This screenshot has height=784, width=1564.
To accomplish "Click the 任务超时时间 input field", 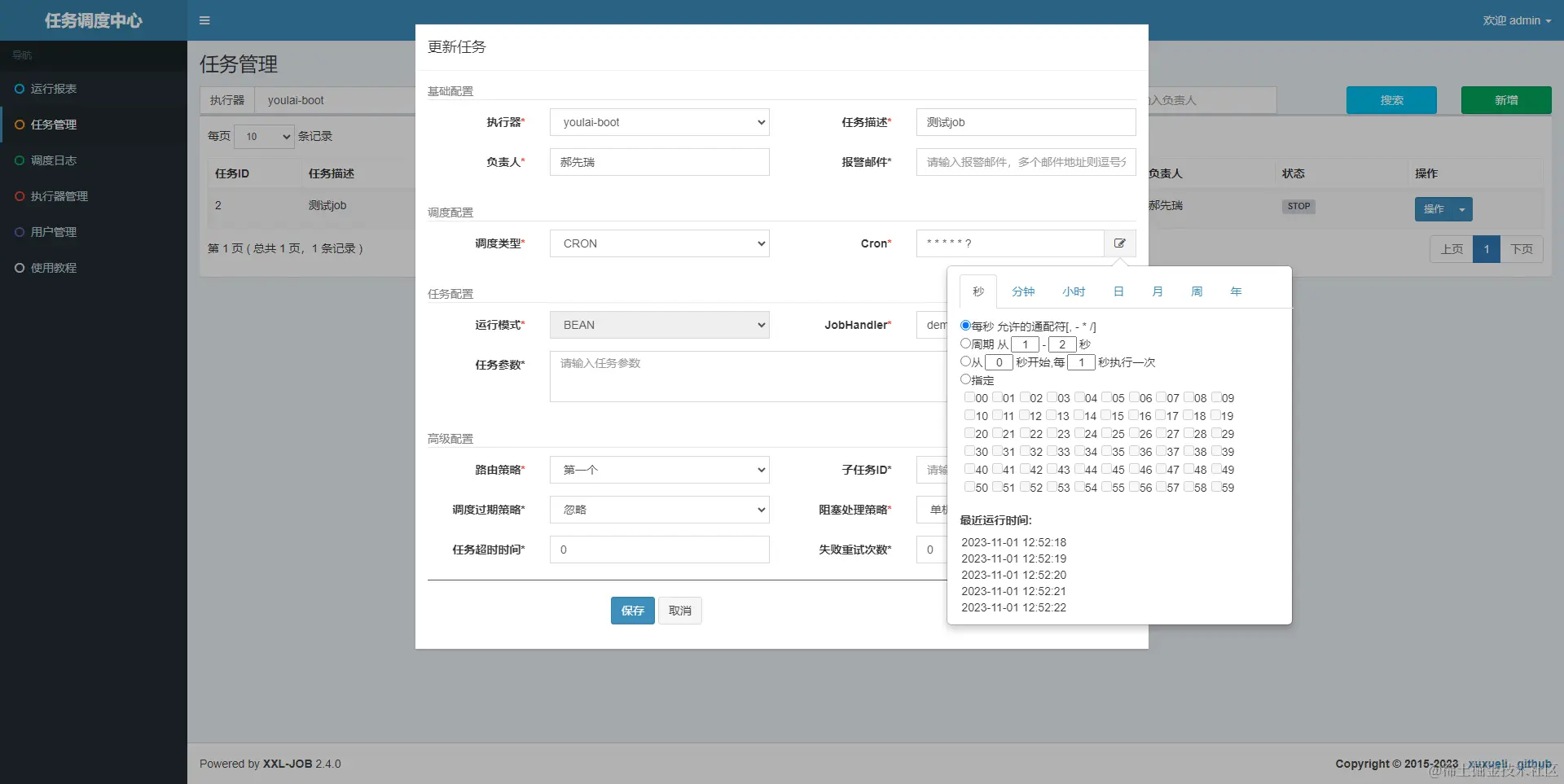I will [660, 550].
